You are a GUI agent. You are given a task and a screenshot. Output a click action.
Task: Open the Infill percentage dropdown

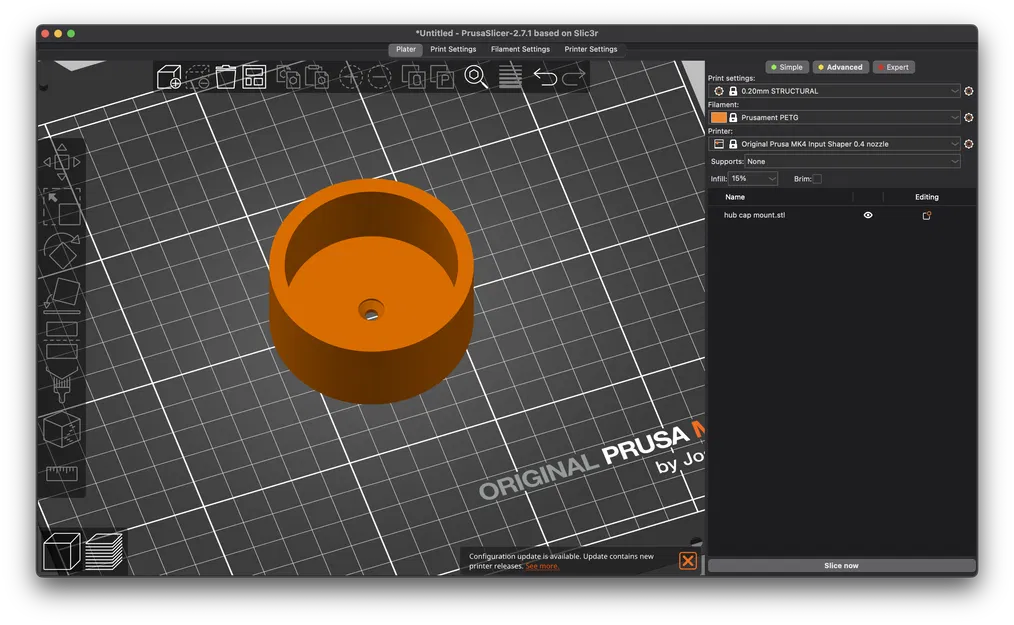point(753,179)
